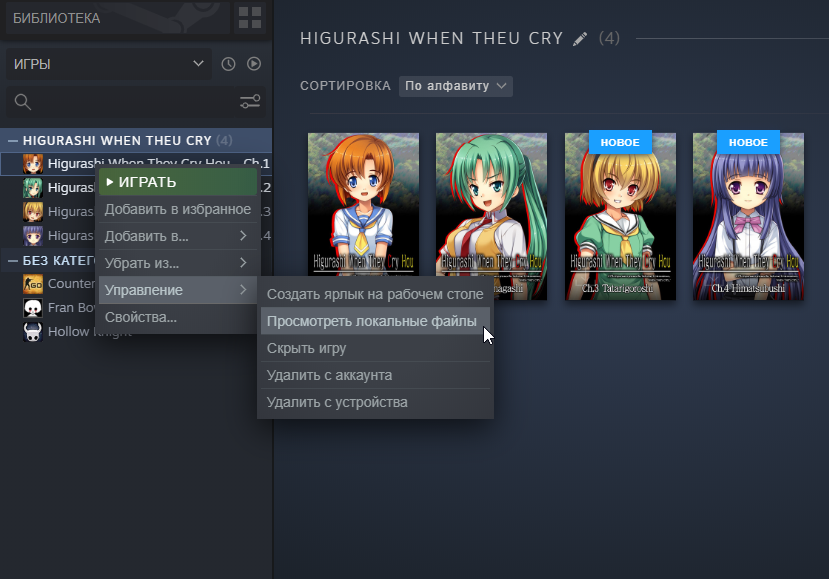Click the search magnifier icon
The height and width of the screenshot is (579, 829).
tap(23, 102)
